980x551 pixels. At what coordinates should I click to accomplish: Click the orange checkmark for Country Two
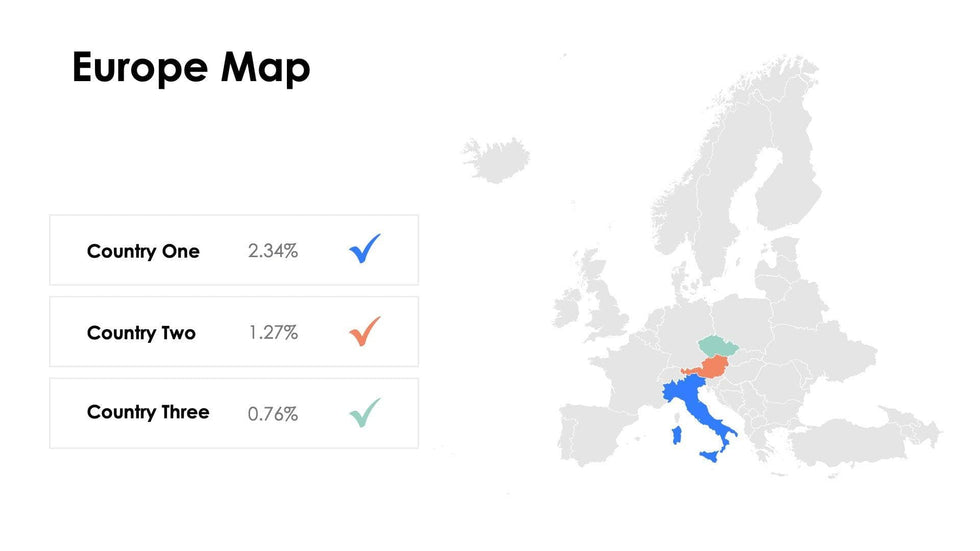pyautogui.click(x=365, y=330)
